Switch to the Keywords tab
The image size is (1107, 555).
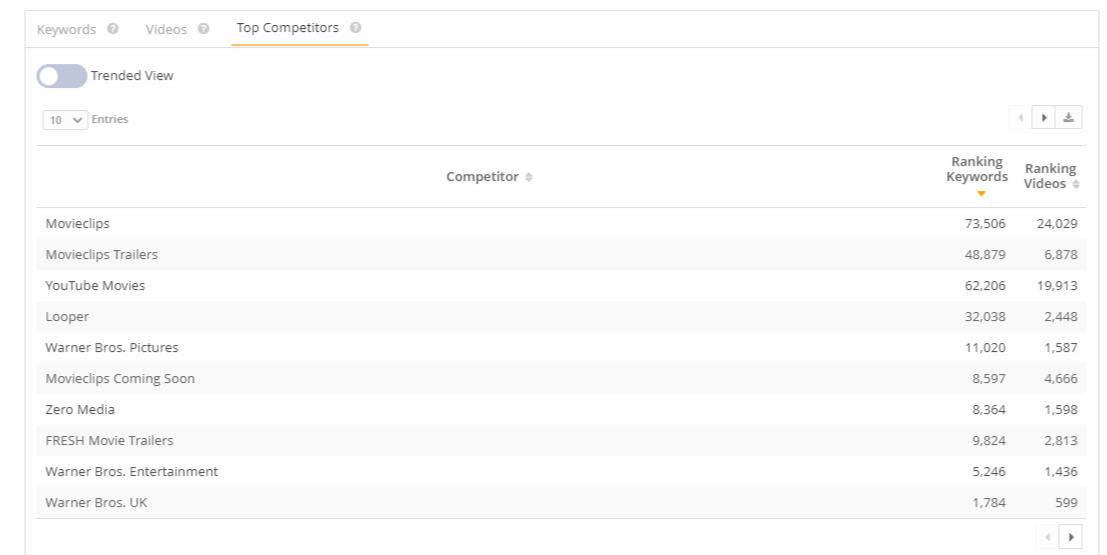click(67, 29)
